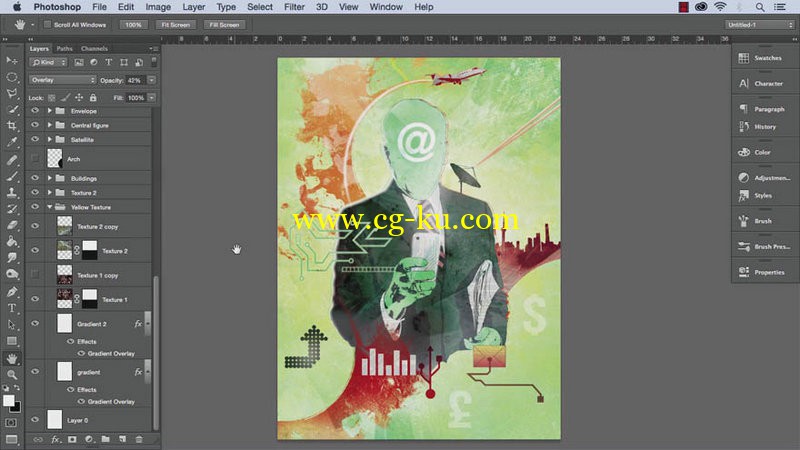Hide the Central figure group
The image size is (800, 450).
[x=35, y=125]
